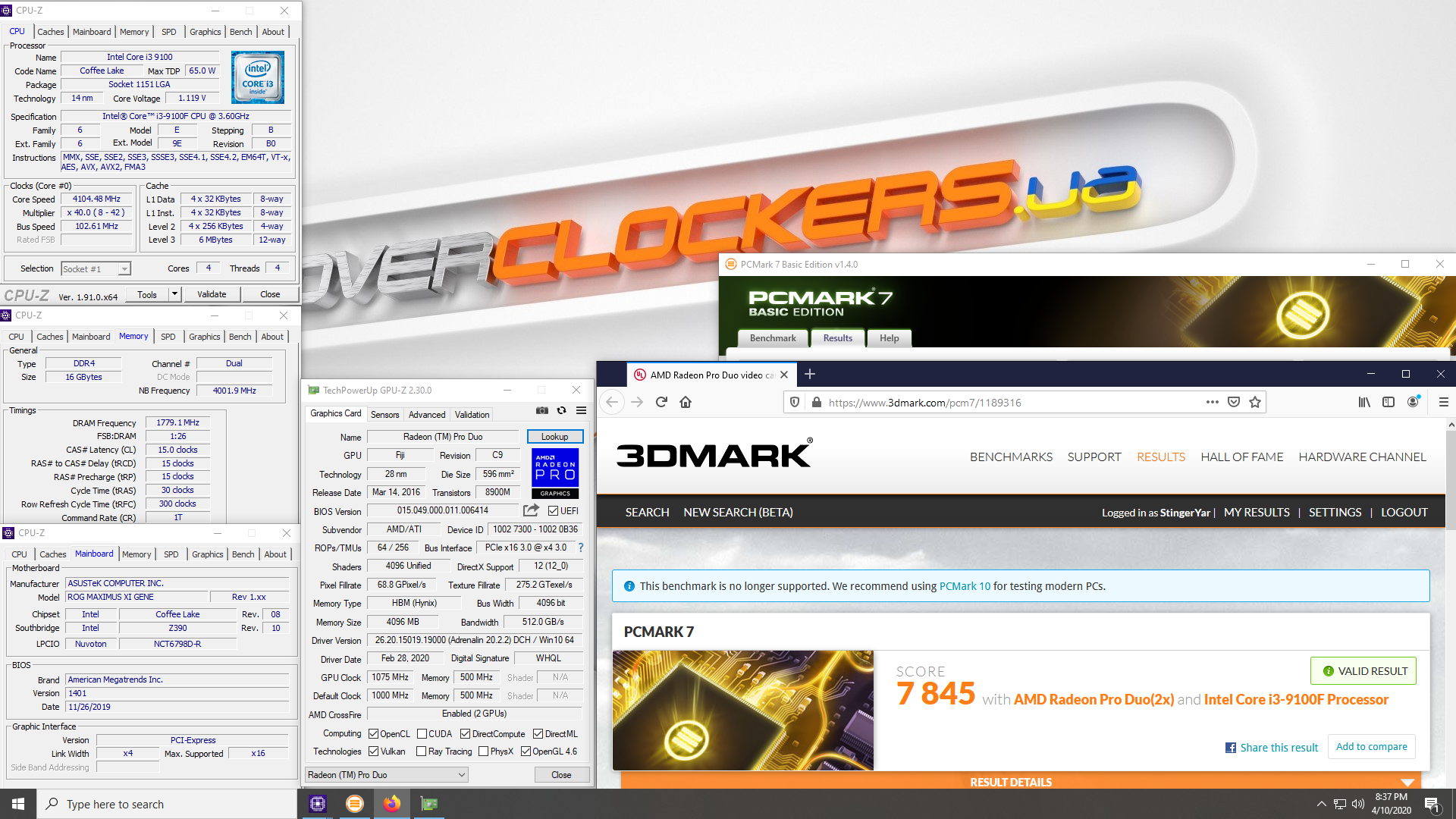Open the Socket #1 selection dropdown
Viewport: 1456px width, 819px height.
(x=96, y=268)
